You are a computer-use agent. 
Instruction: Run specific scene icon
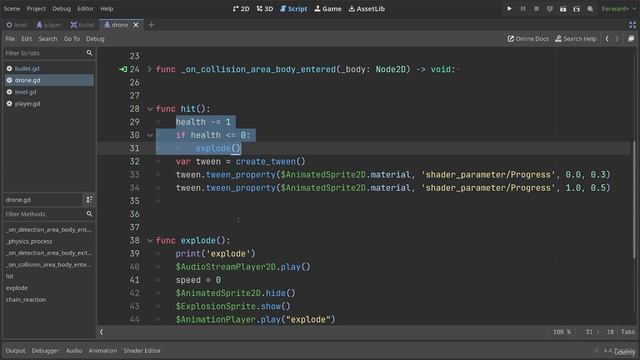tap(576, 9)
